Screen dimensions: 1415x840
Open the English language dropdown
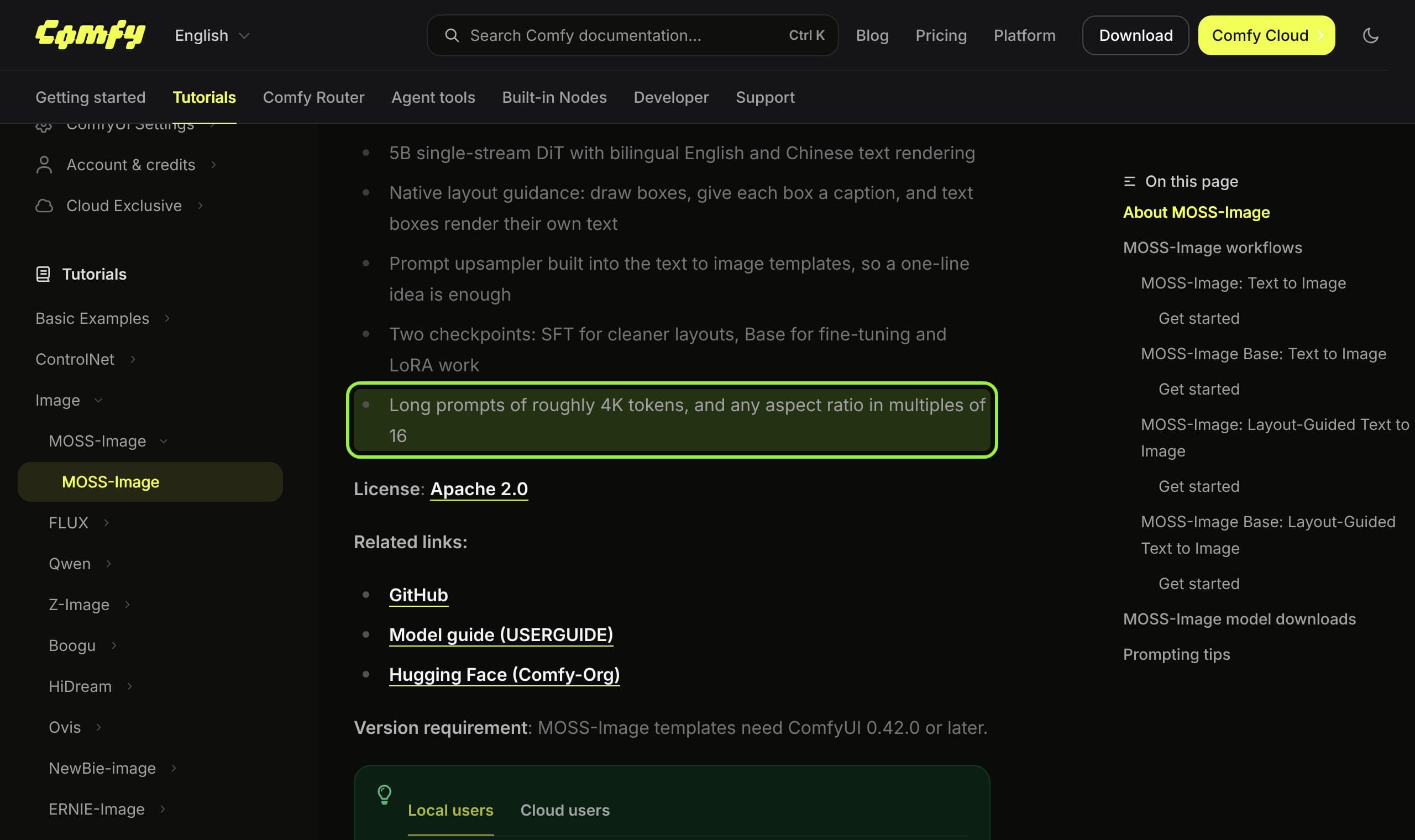(x=212, y=35)
